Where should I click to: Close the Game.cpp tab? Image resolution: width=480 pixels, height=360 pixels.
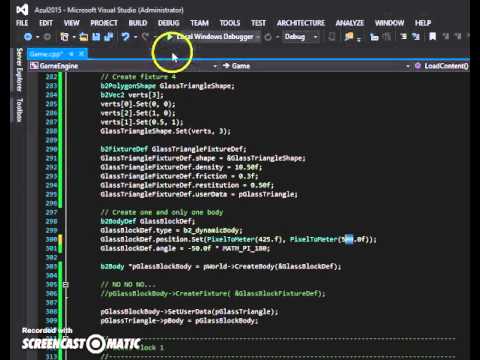[82, 54]
